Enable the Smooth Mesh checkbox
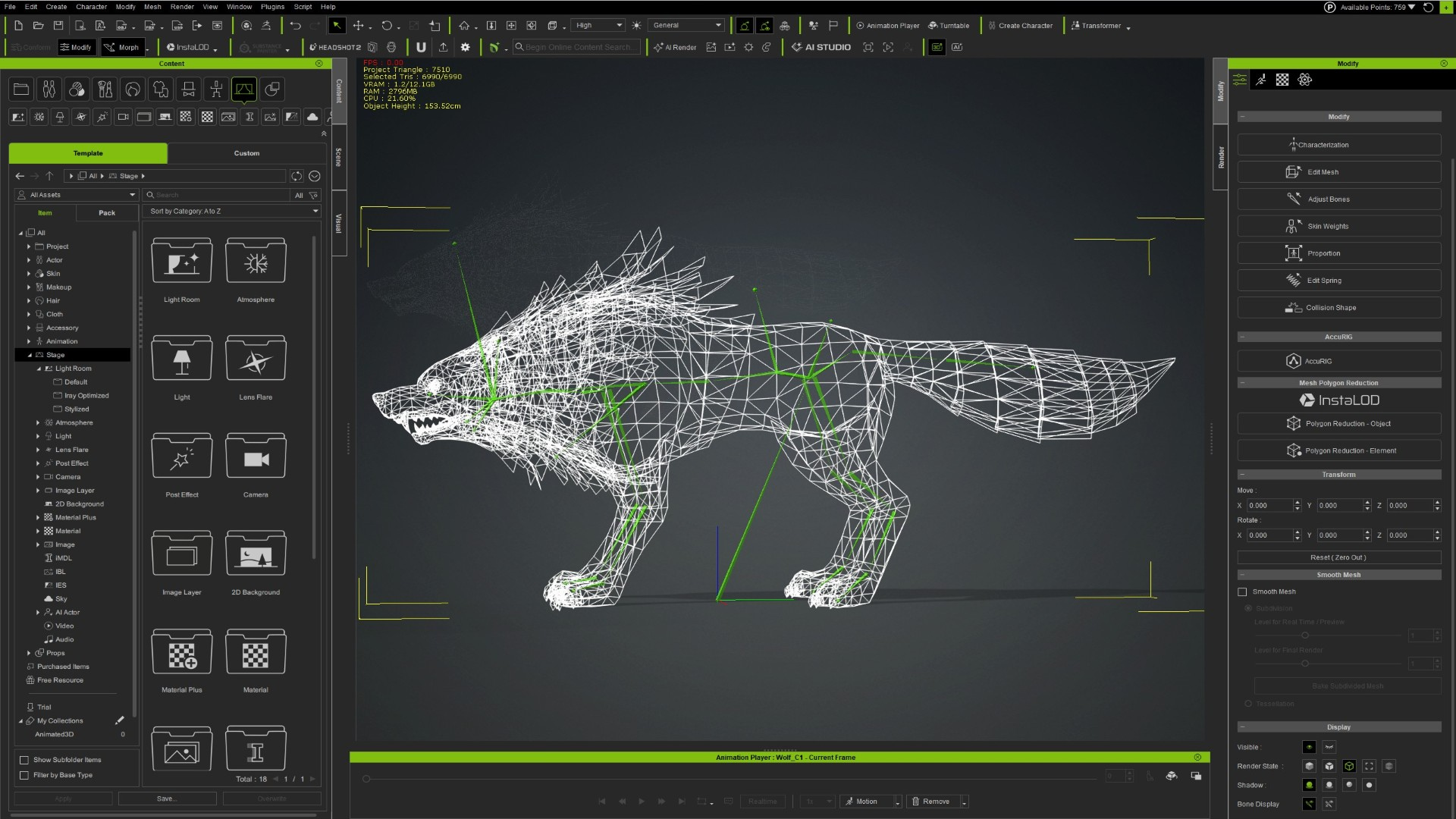Image resolution: width=1456 pixels, height=819 pixels. (1242, 592)
